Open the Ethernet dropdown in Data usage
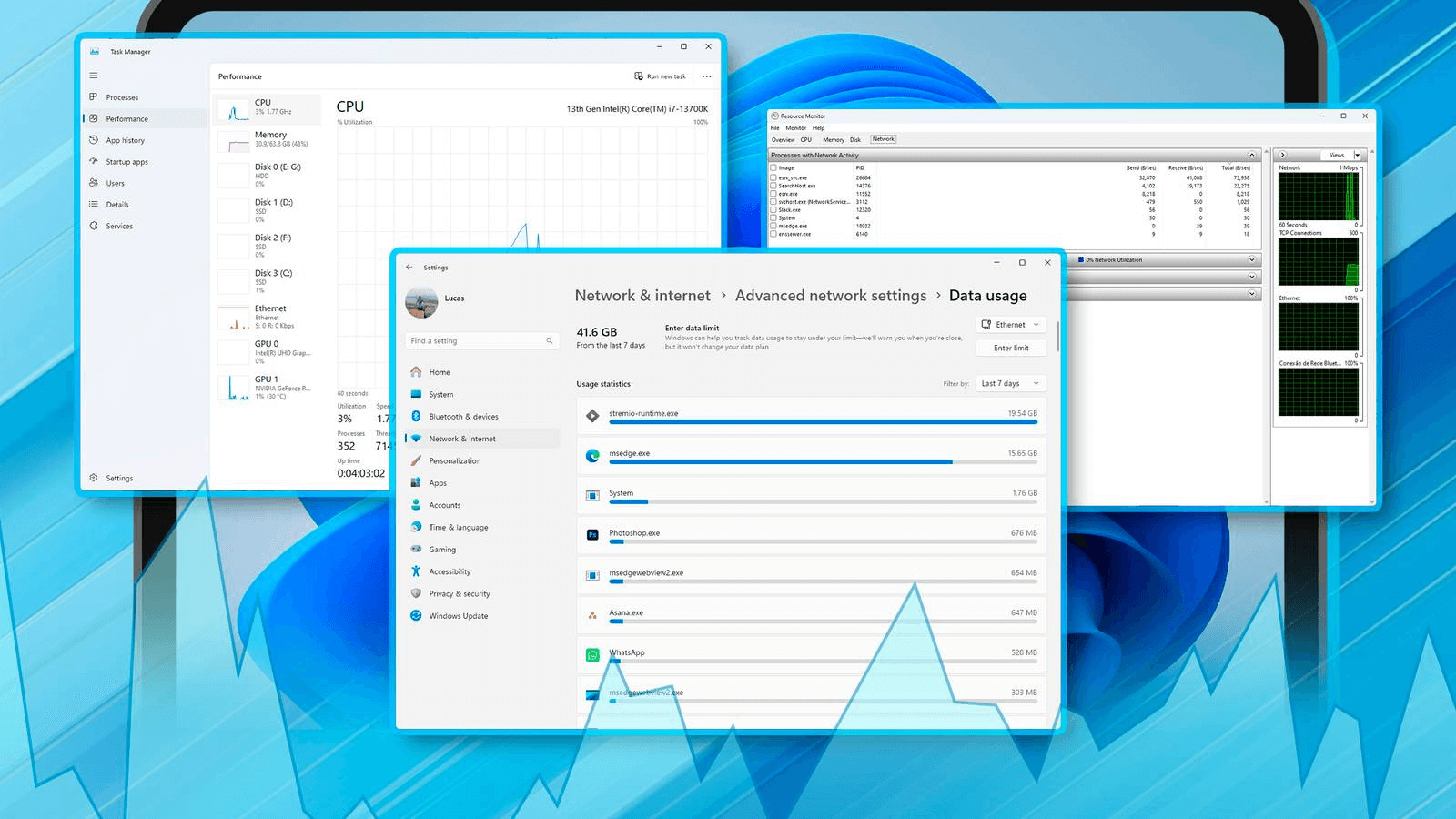This screenshot has width=1456, height=819. tap(1009, 324)
